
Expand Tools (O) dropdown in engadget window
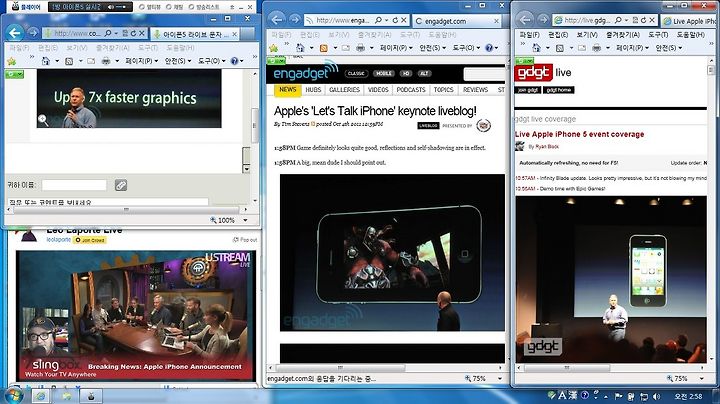[x=466, y=48]
